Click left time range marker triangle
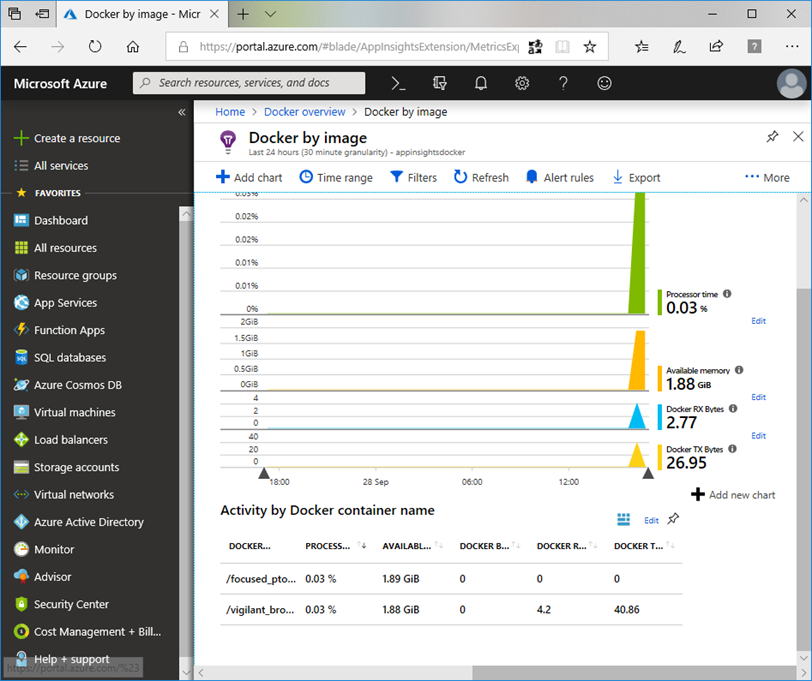 point(264,473)
